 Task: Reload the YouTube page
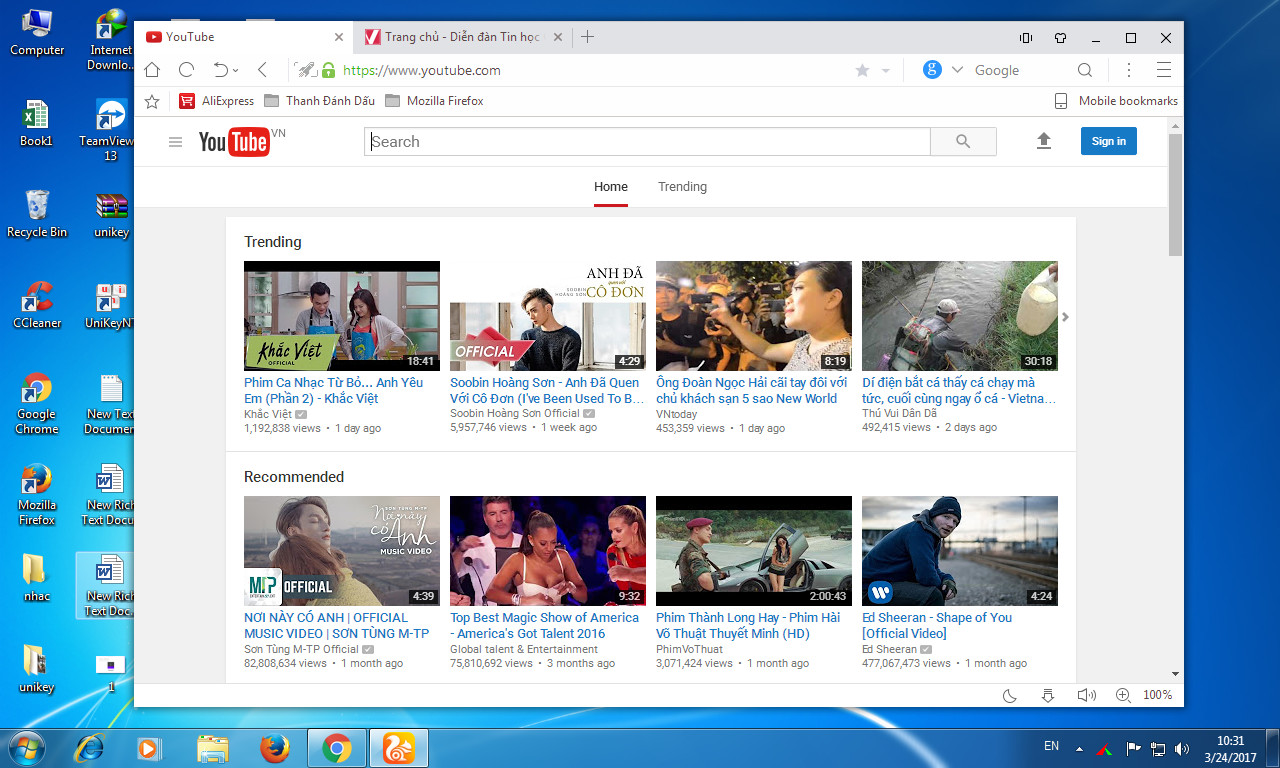click(186, 70)
